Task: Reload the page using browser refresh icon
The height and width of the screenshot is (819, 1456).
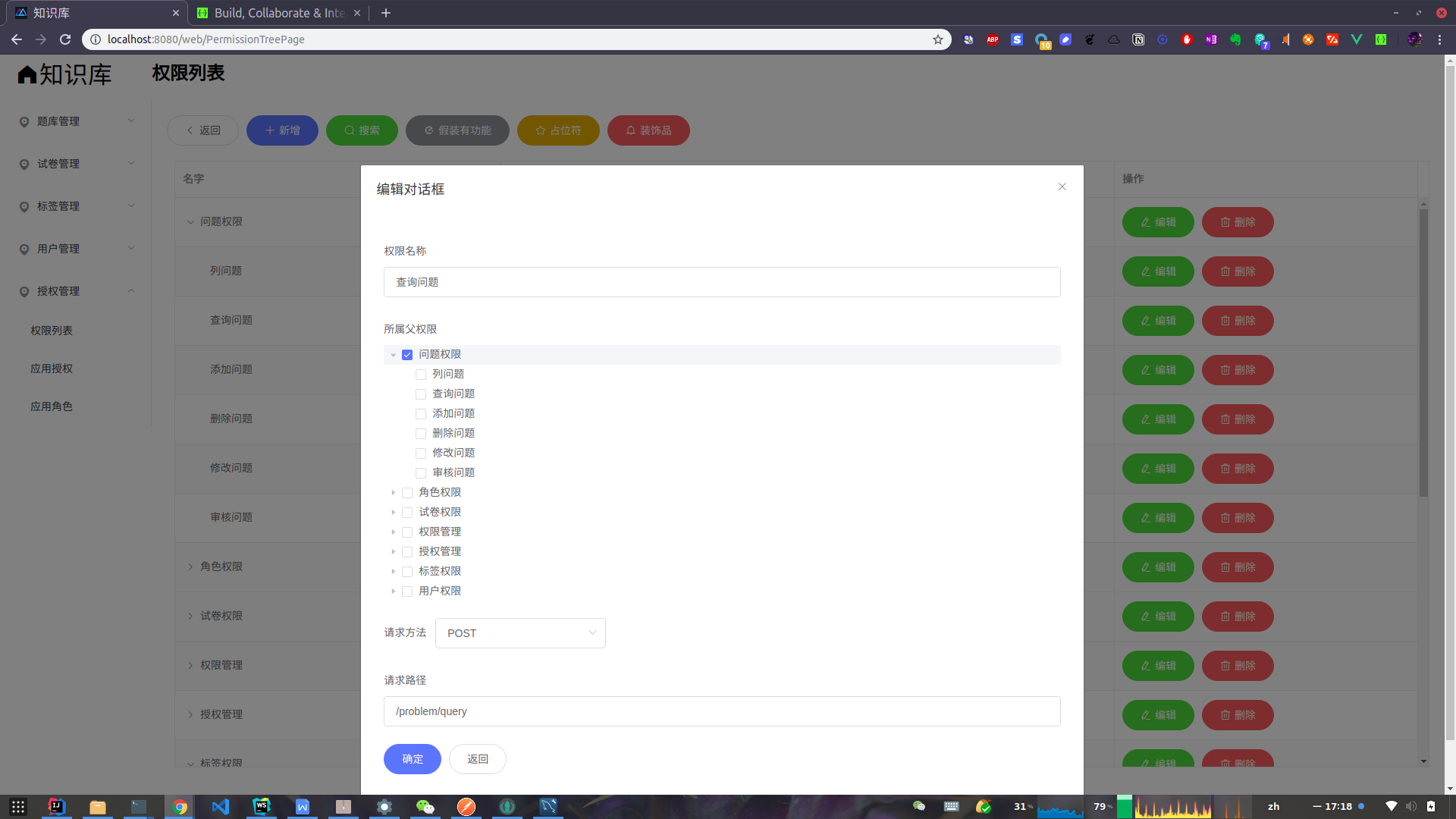Action: pos(65,39)
